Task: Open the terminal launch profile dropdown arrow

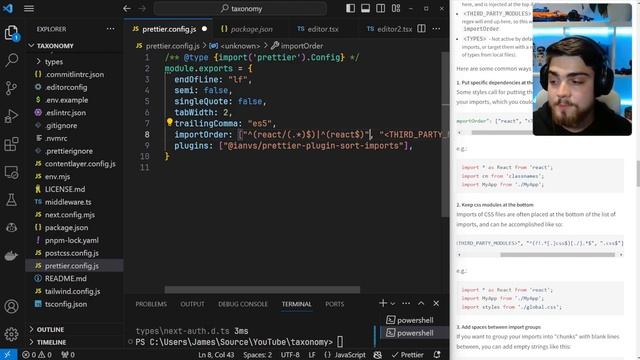Action: [x=393, y=304]
